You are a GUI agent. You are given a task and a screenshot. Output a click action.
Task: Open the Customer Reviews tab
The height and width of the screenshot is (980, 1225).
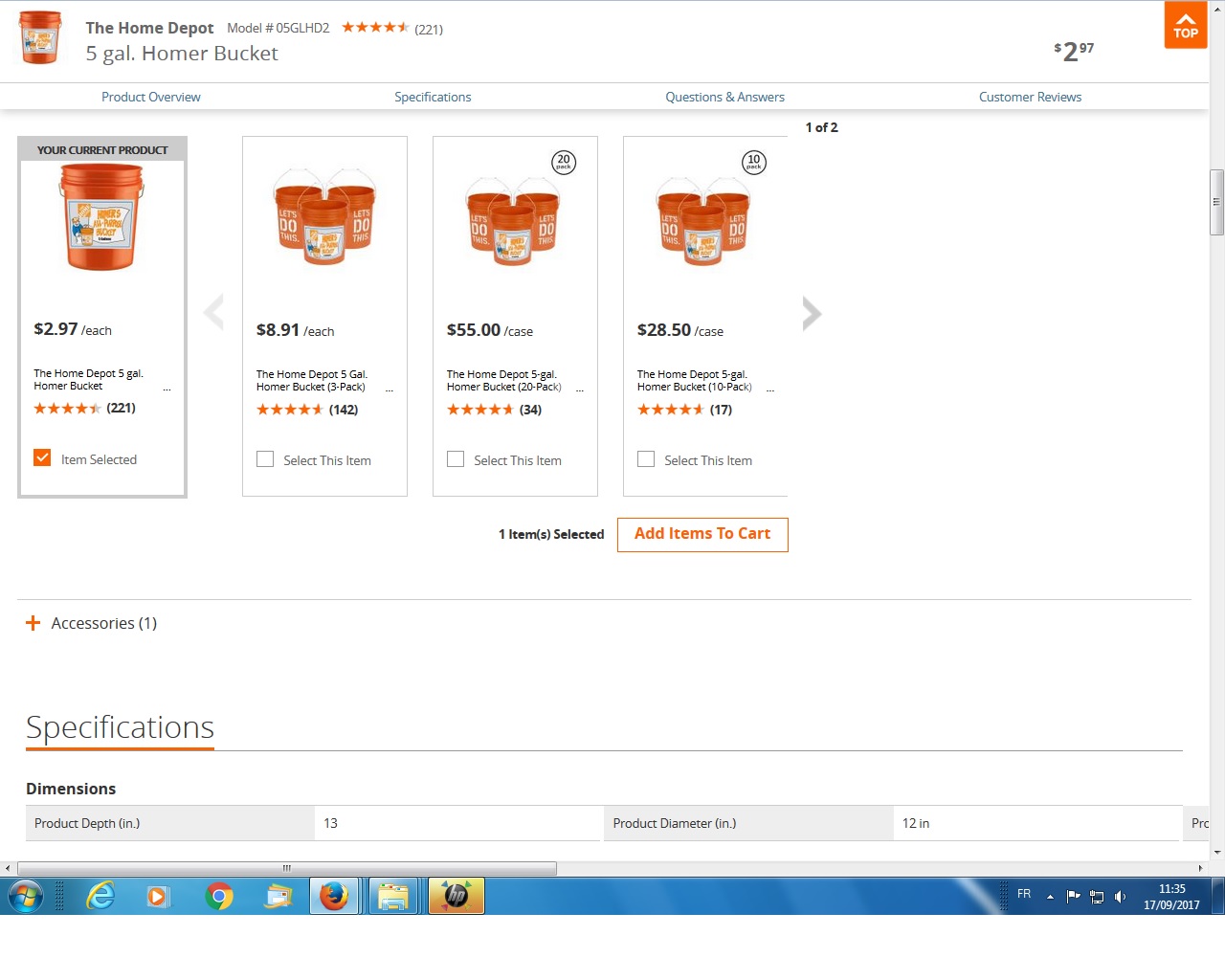pos(1030,97)
